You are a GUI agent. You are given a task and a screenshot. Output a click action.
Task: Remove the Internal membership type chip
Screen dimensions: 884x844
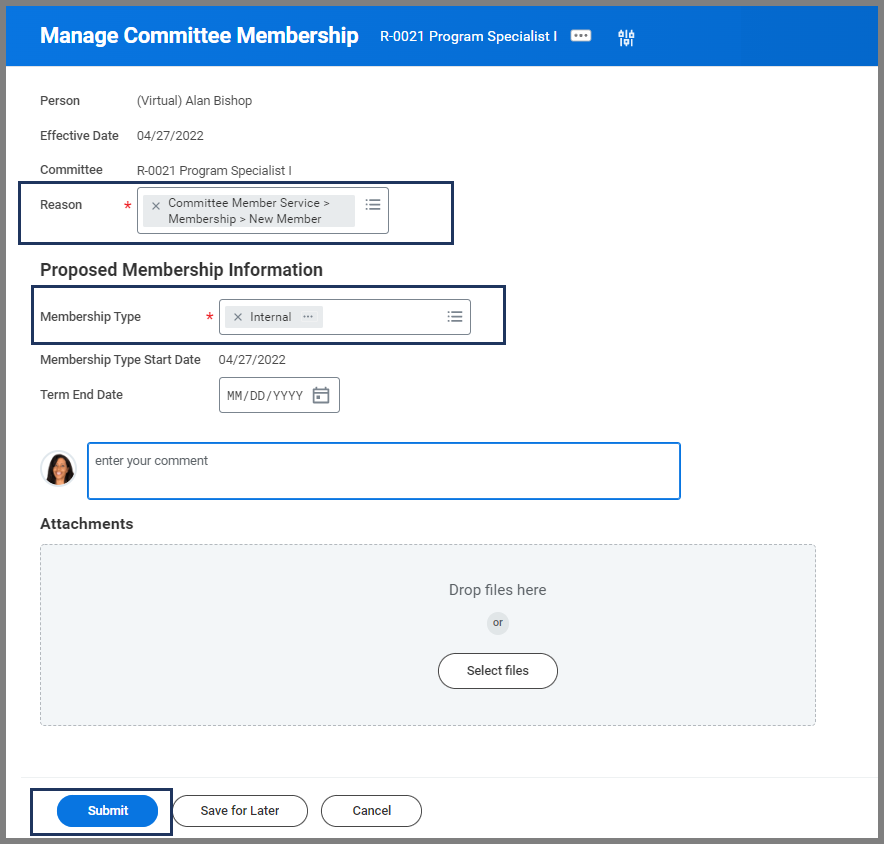pyautogui.click(x=237, y=317)
